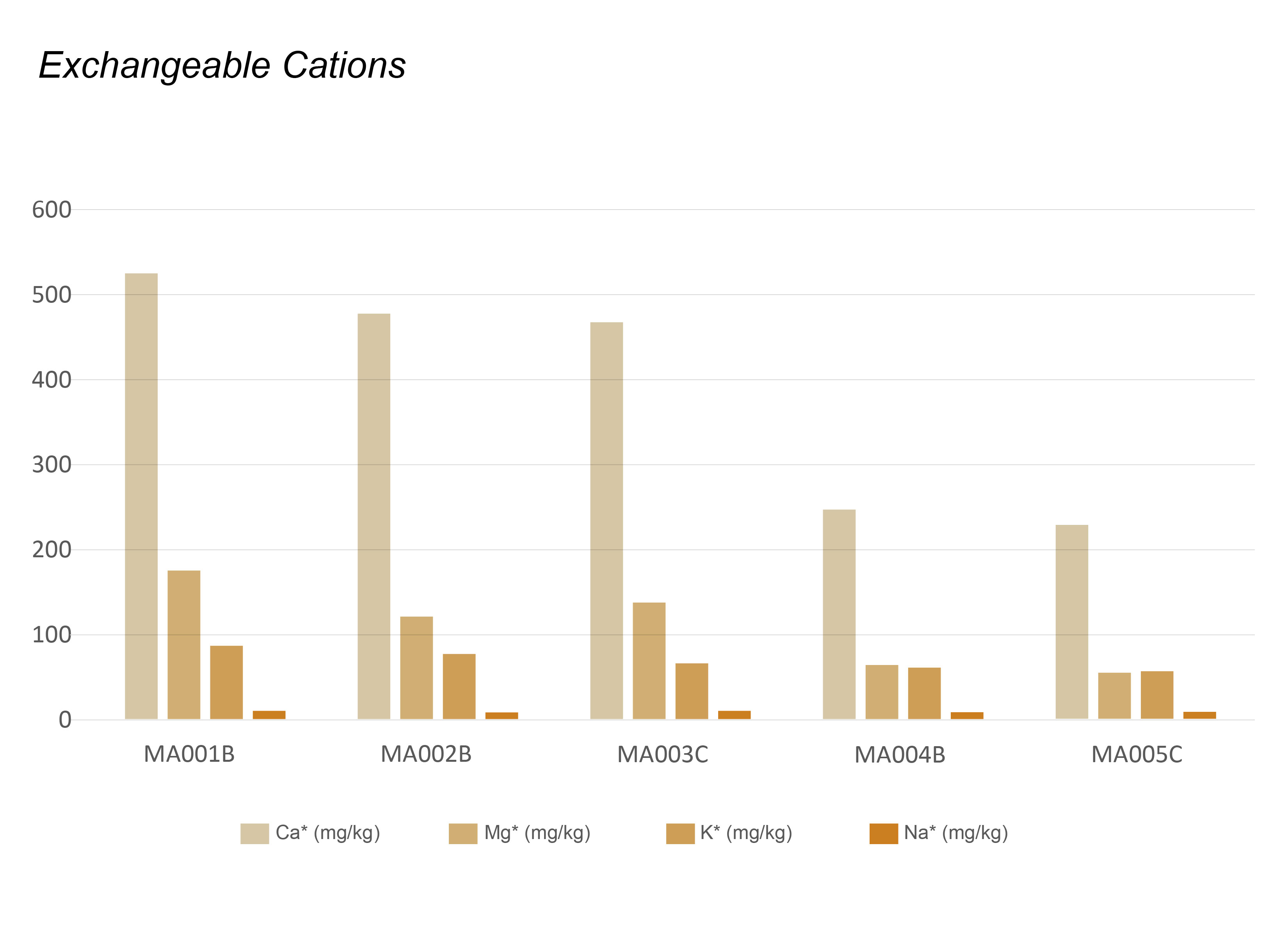This screenshot has height=937, width=1288.
Task: Click the Ca bar for MA003C
Action: 607,521
